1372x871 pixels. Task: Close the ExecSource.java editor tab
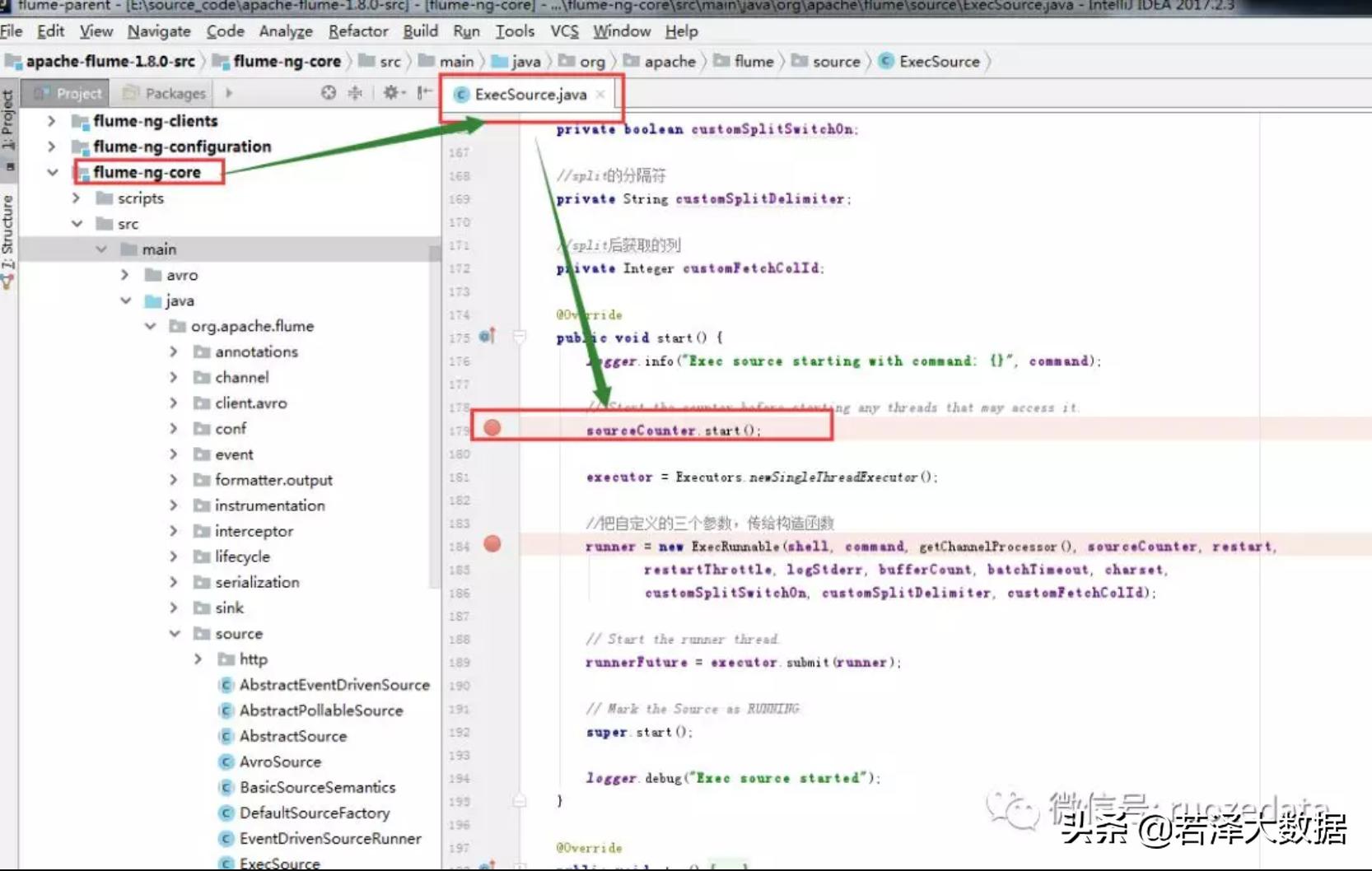point(600,95)
